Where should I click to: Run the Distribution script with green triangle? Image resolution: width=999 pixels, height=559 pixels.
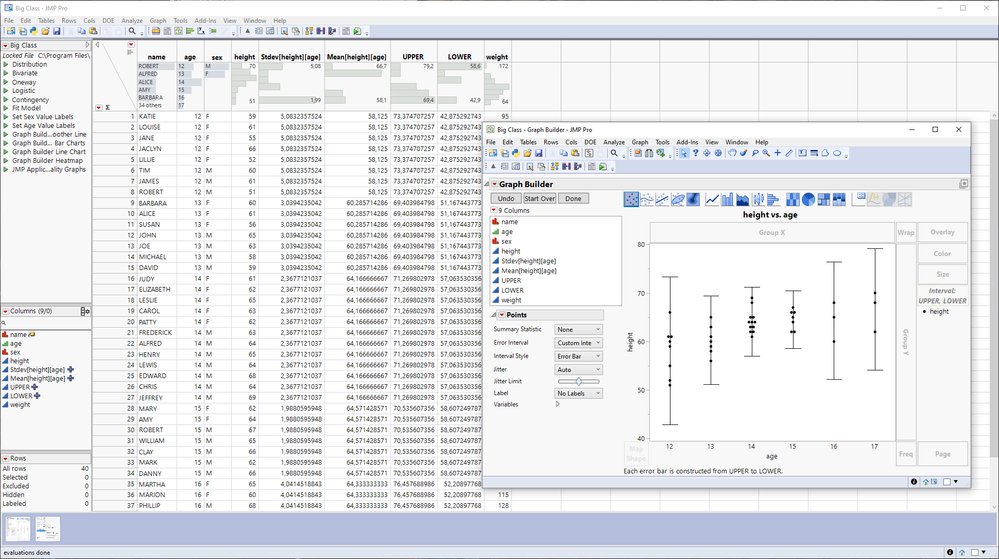(x=6, y=64)
